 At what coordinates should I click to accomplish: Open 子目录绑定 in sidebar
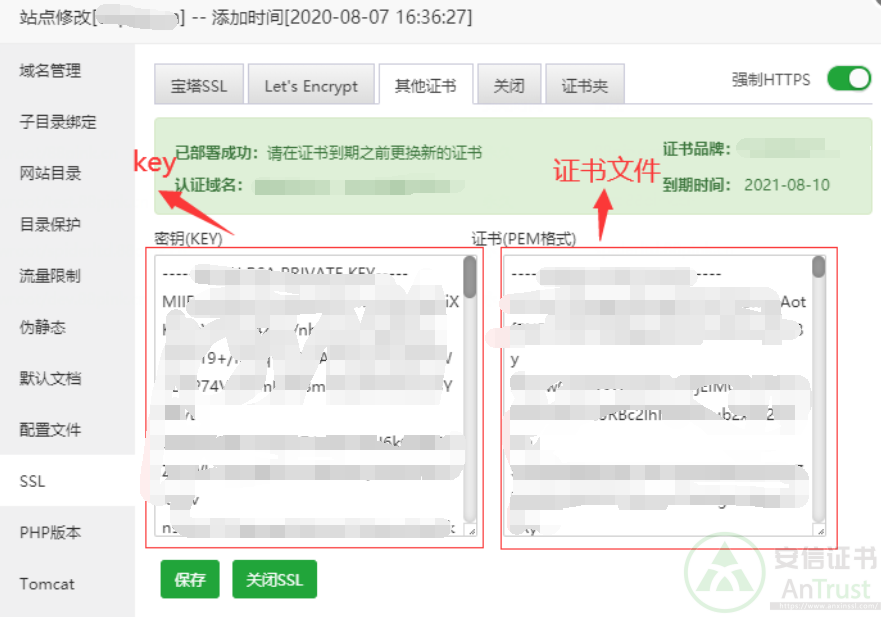click(x=58, y=122)
